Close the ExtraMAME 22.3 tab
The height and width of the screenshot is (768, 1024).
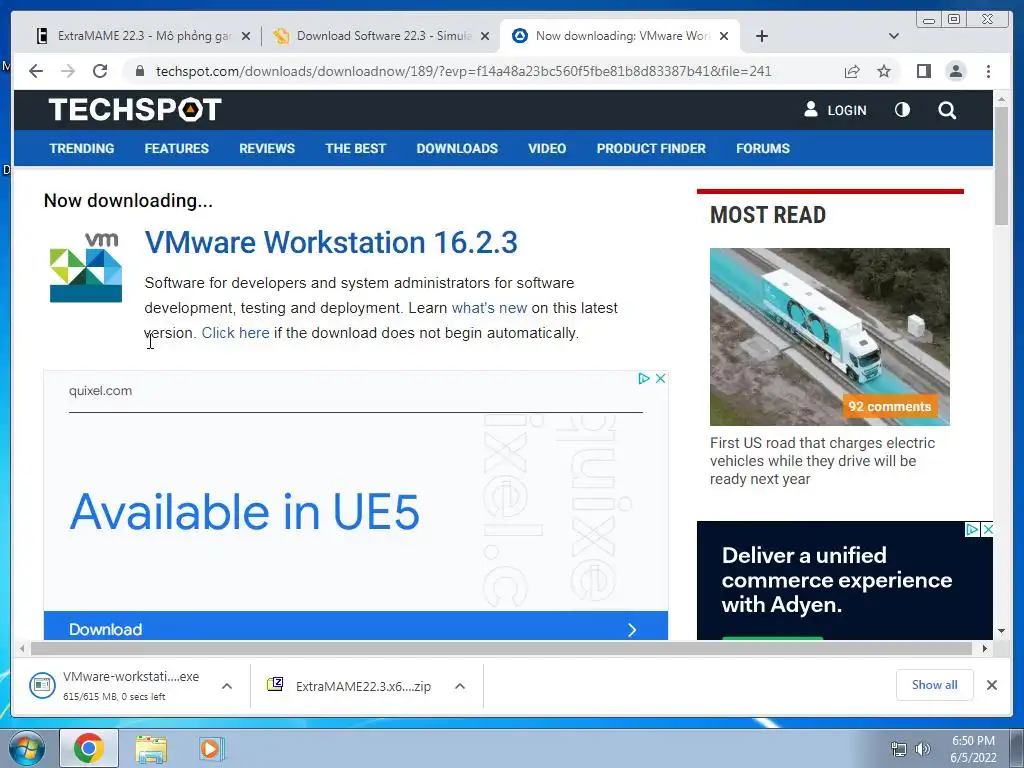(x=246, y=36)
